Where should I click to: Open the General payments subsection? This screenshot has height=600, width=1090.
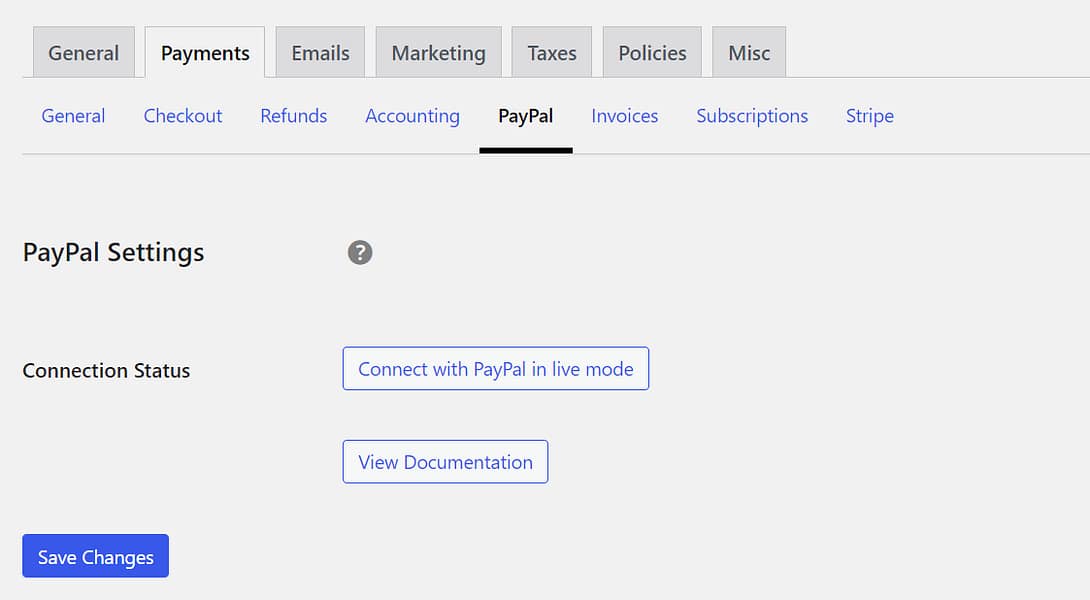pyautogui.click(x=73, y=116)
